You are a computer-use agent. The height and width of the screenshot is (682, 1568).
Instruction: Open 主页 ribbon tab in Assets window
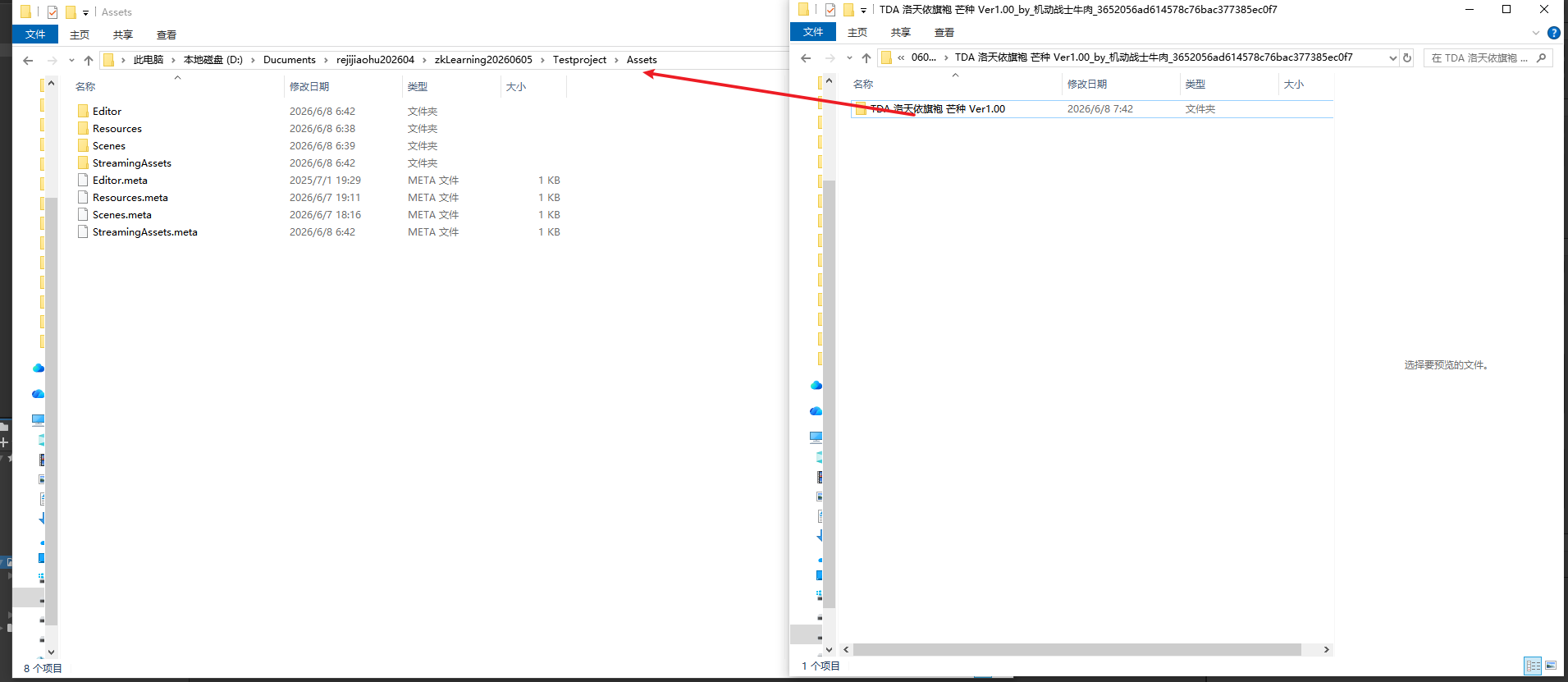tap(80, 34)
